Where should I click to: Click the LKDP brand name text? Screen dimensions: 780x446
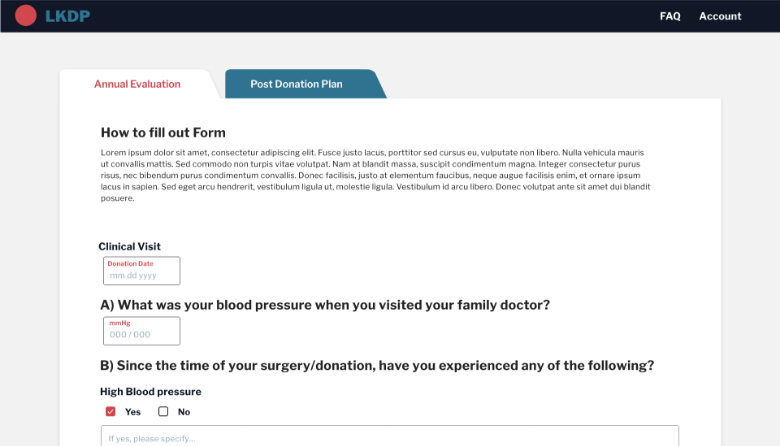(x=66, y=16)
